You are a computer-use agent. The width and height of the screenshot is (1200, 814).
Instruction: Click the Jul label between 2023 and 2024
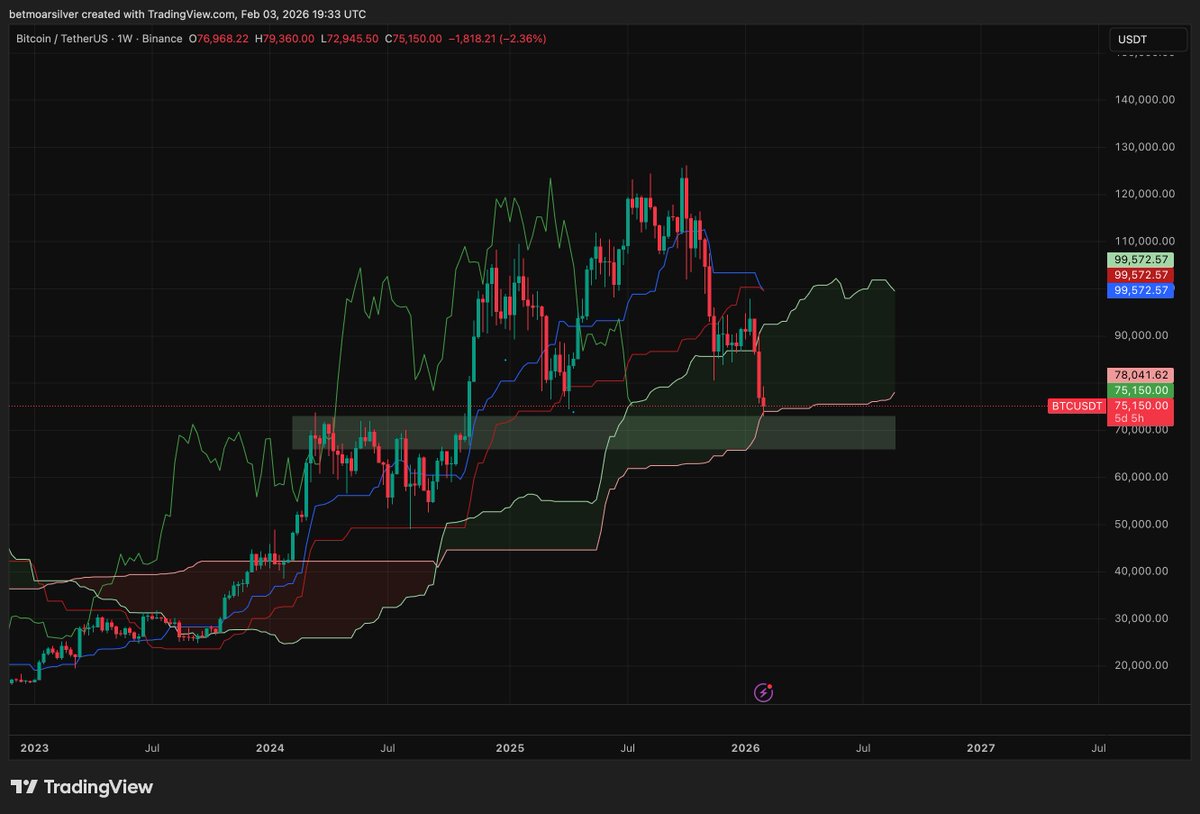pyautogui.click(x=154, y=747)
